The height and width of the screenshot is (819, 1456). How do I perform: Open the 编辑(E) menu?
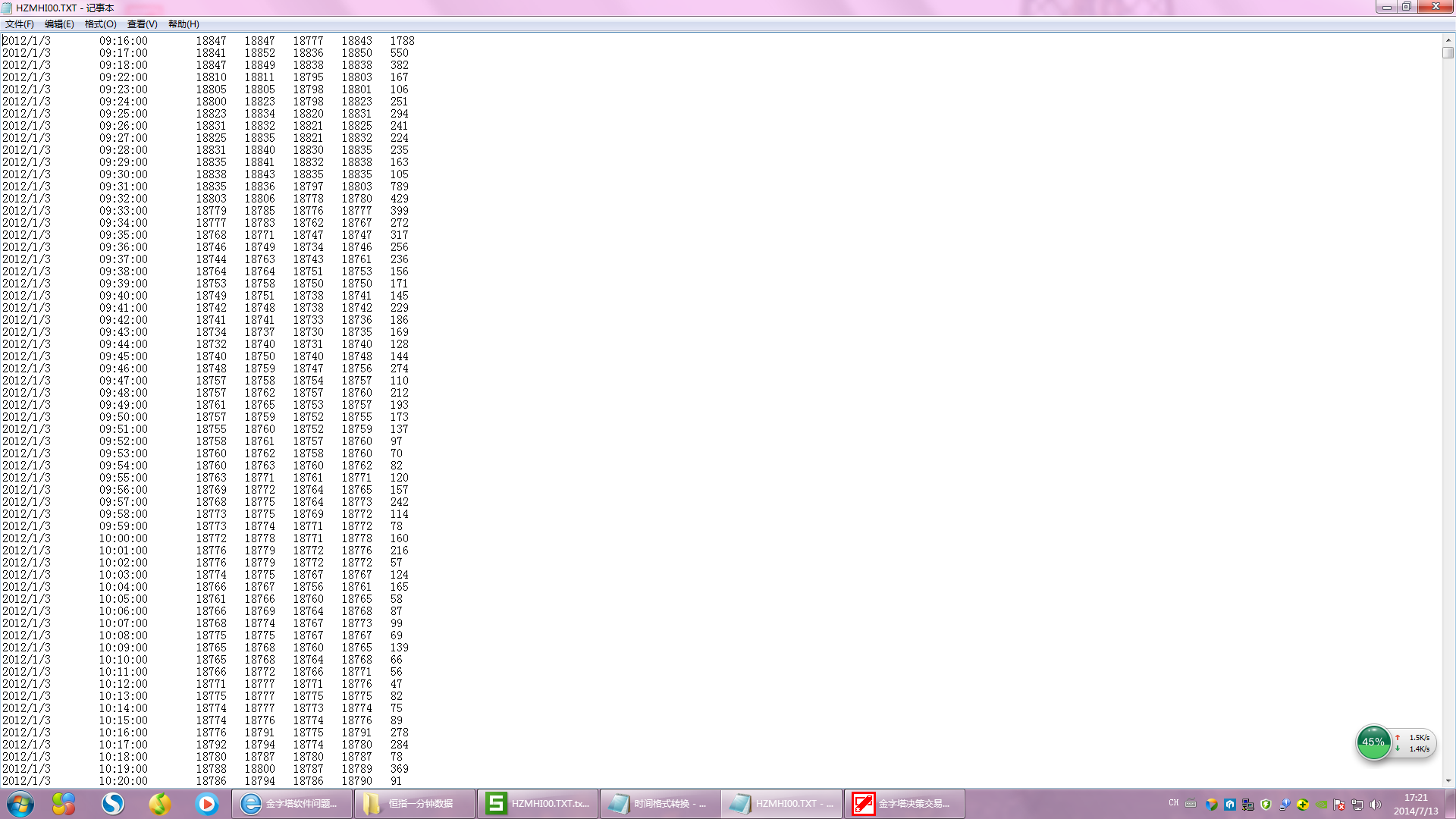click(59, 24)
